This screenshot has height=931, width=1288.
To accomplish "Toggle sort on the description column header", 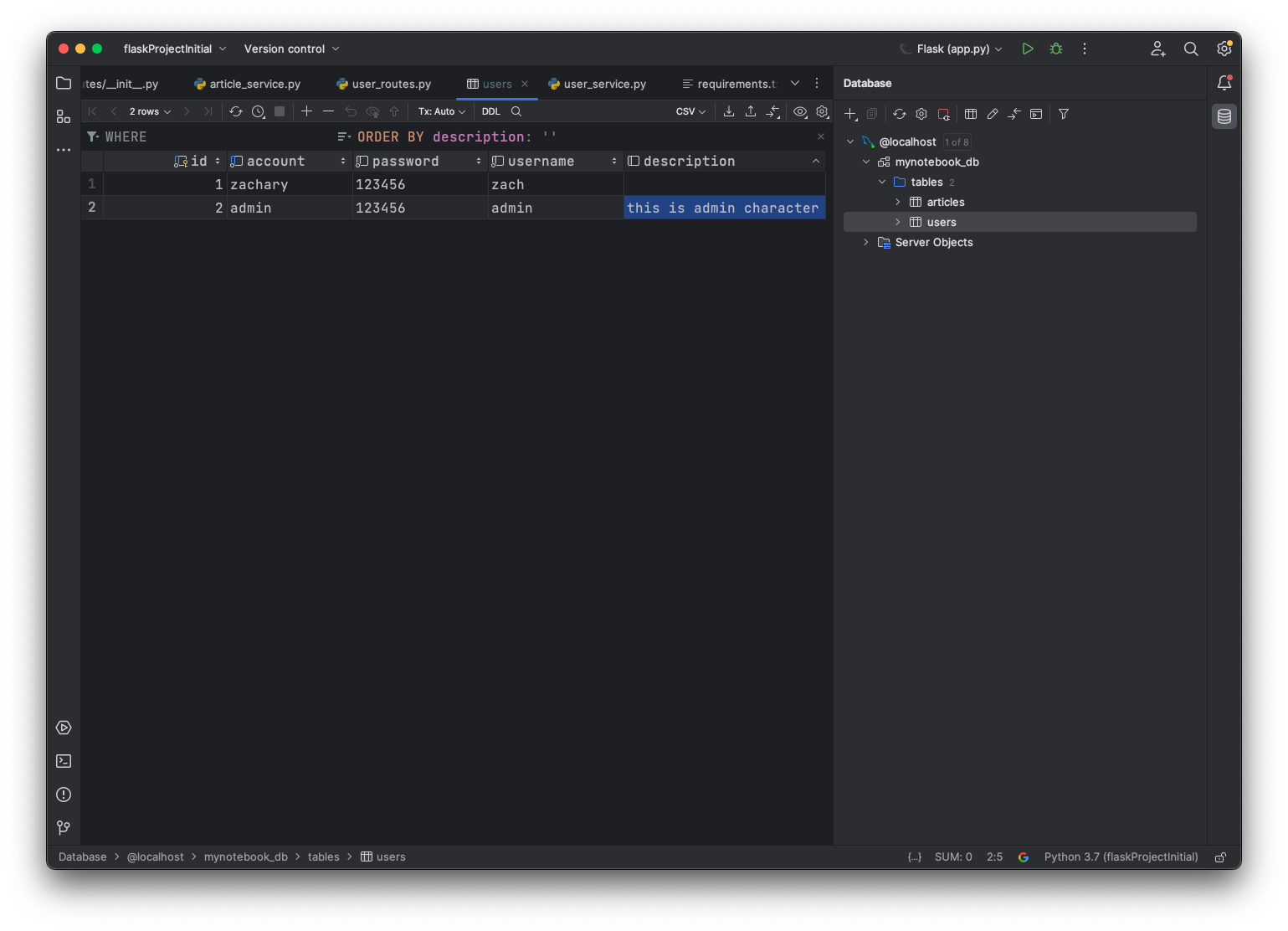I will [815, 161].
